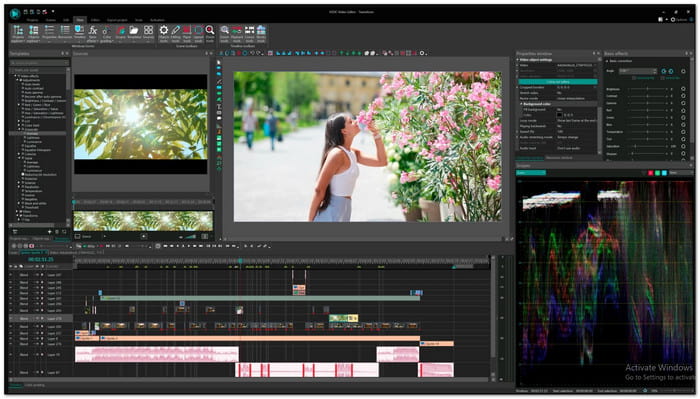Open the quick access toolbar dropdown arrow

click(53, 12)
